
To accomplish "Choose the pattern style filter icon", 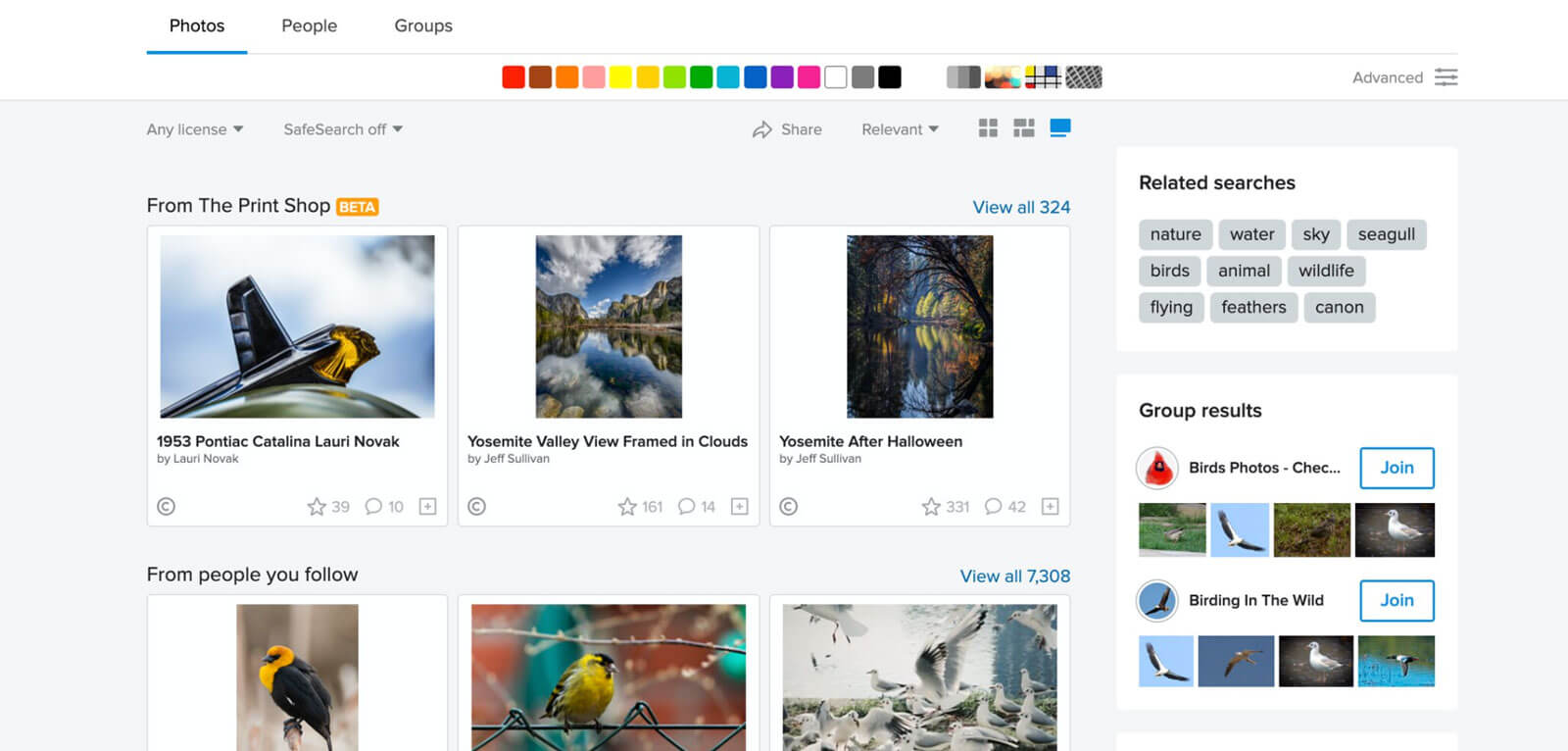I will (1084, 77).
